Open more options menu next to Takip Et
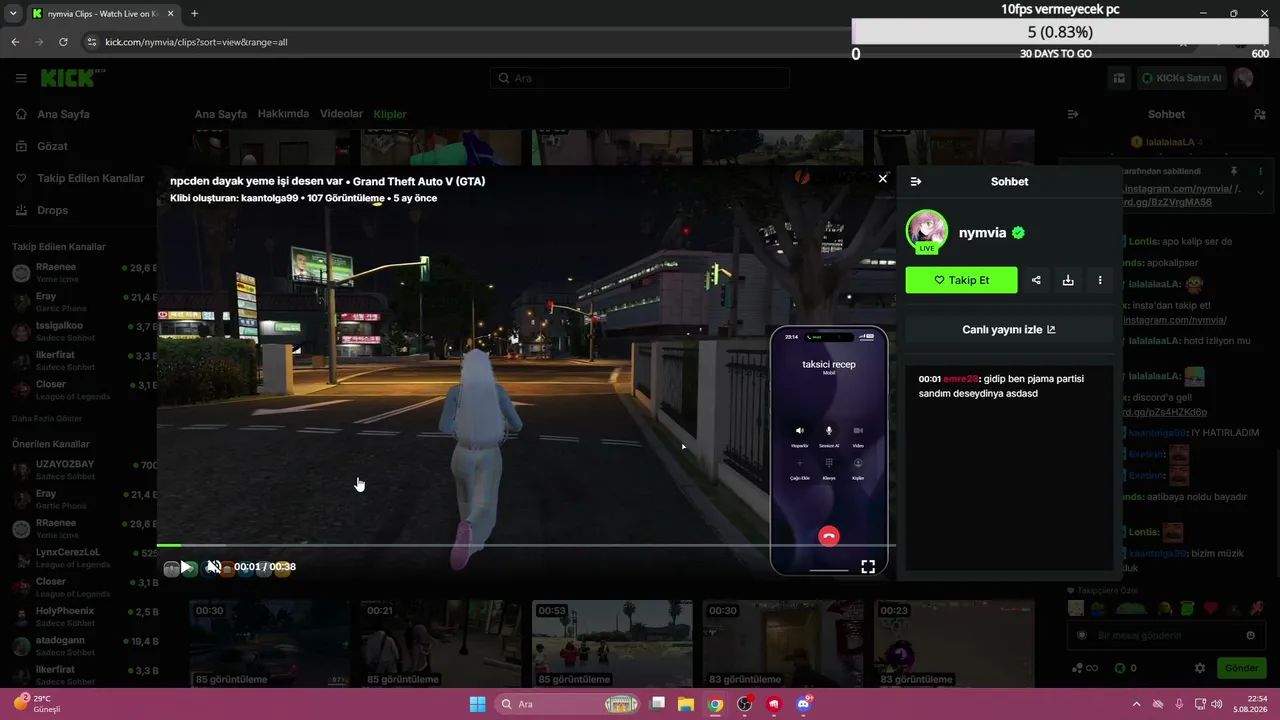Viewport: 1280px width, 720px height. pos(1100,280)
